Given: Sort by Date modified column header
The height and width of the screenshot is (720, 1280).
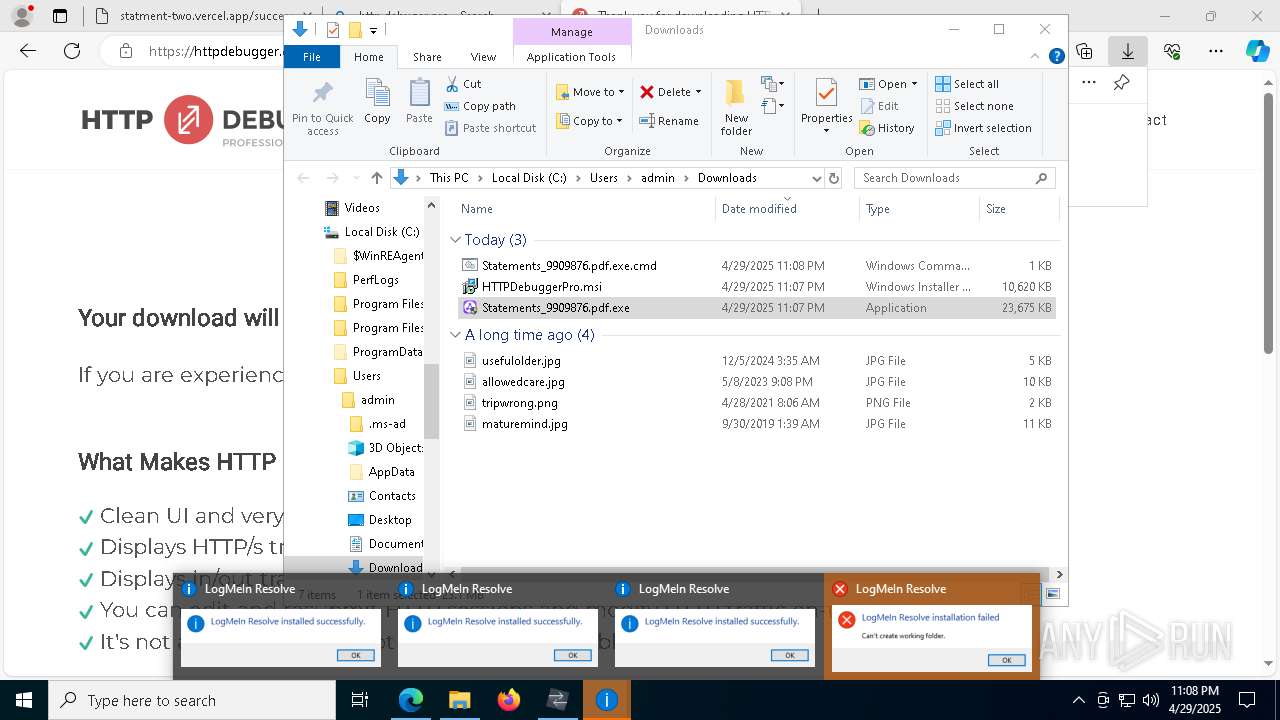Looking at the screenshot, I should click(x=758, y=209).
